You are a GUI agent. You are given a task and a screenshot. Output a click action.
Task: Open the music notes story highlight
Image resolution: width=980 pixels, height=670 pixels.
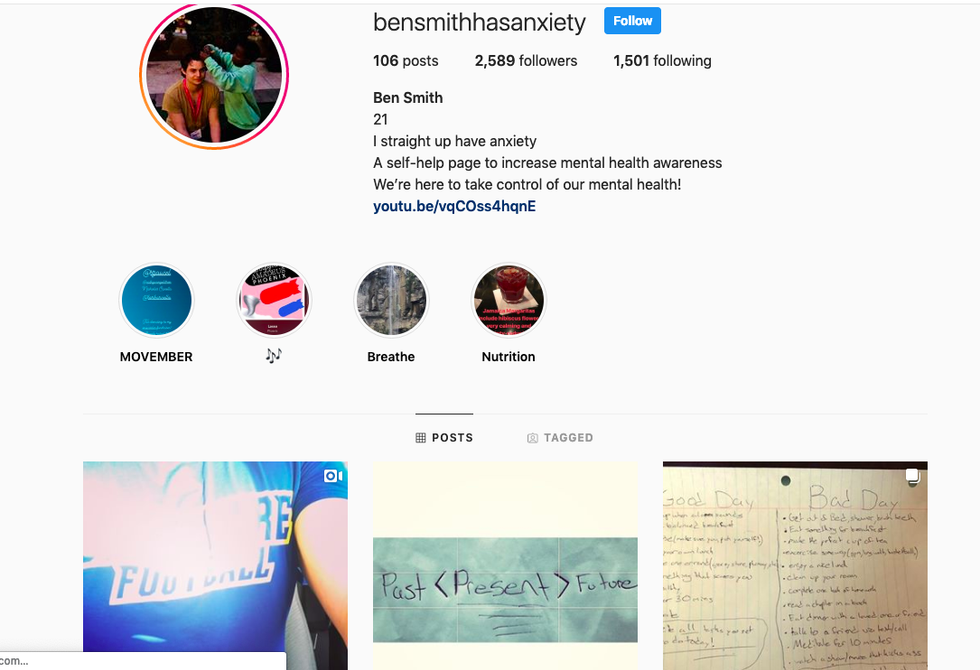(x=274, y=300)
